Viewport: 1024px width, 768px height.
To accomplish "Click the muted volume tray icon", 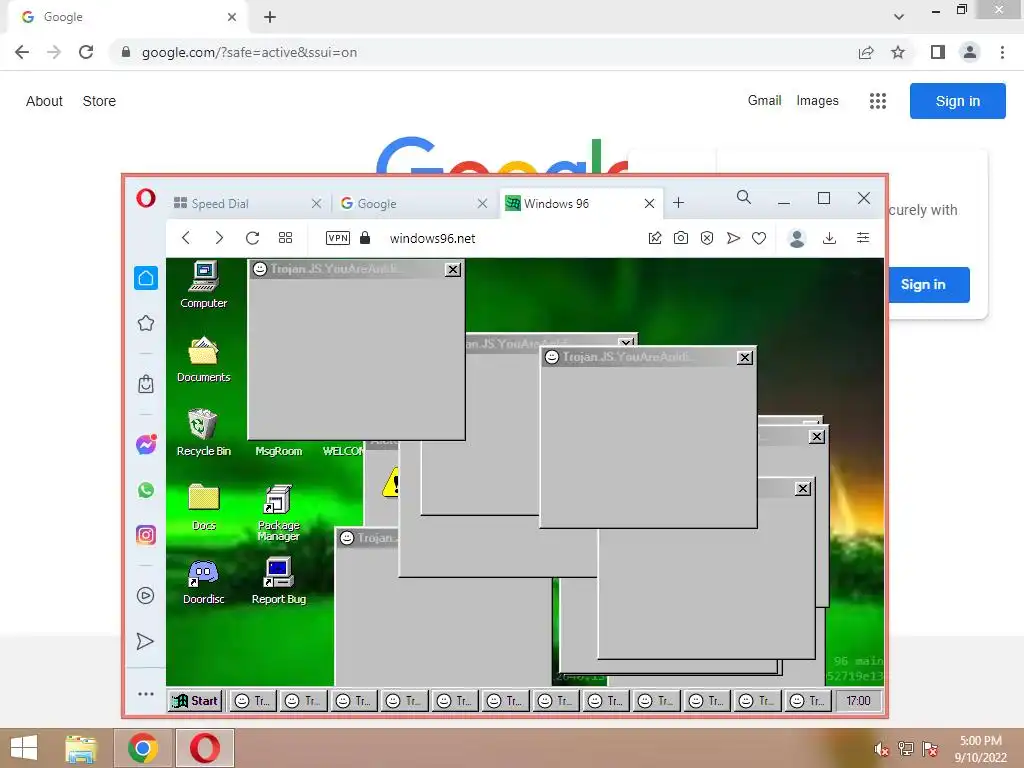I will tap(881, 749).
